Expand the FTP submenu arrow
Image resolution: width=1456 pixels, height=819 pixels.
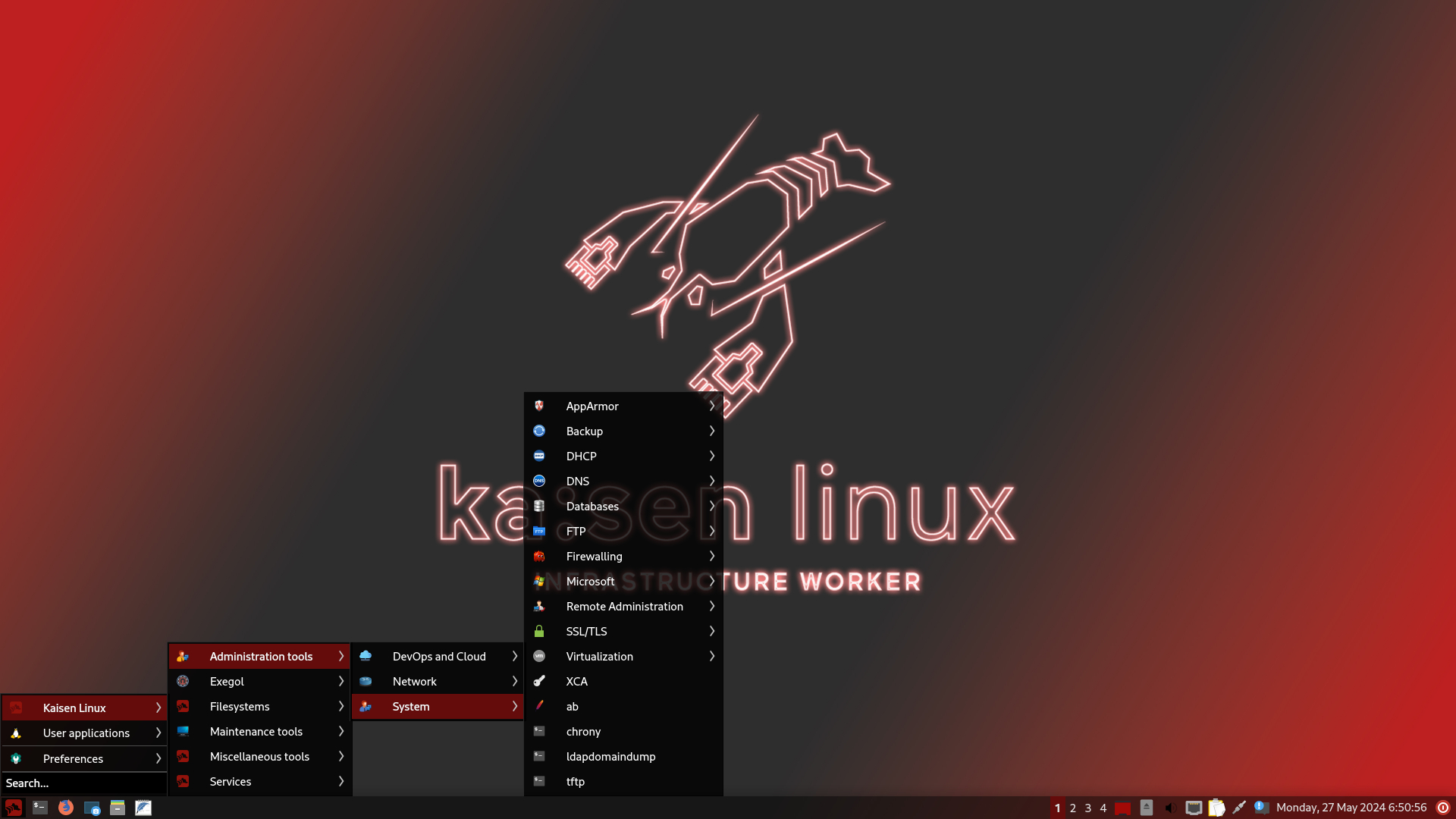pyautogui.click(x=712, y=531)
